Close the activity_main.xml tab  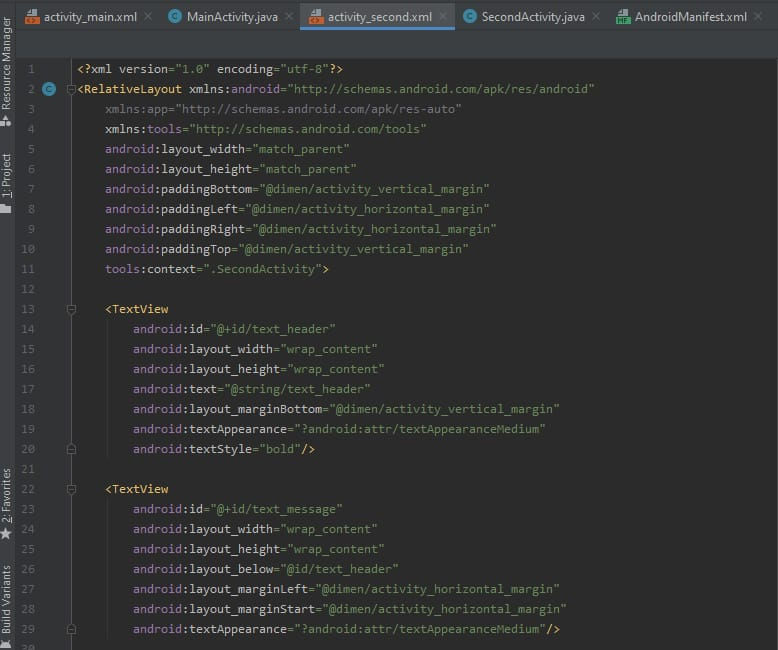(148, 17)
